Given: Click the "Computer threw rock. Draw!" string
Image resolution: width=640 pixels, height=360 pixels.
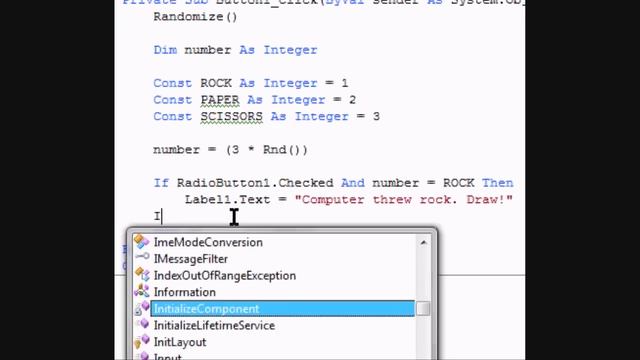Looking at the screenshot, I should click(403, 200).
